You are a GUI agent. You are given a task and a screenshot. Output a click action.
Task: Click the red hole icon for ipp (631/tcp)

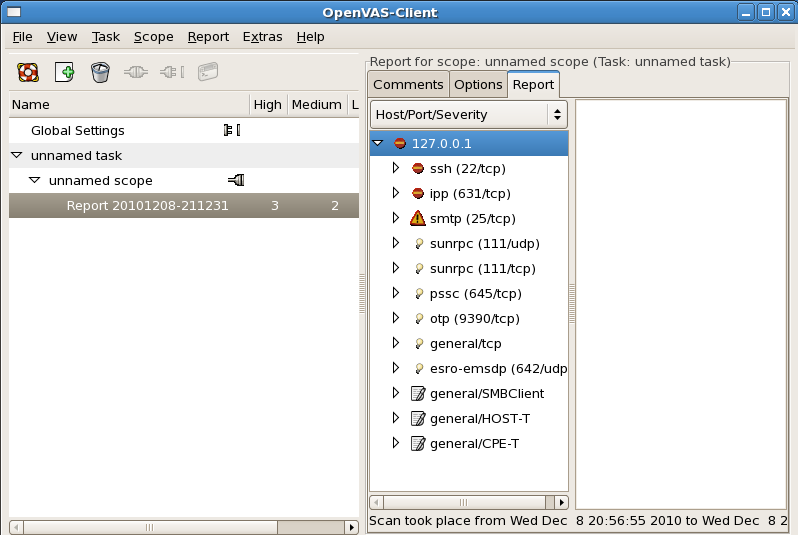click(418, 193)
